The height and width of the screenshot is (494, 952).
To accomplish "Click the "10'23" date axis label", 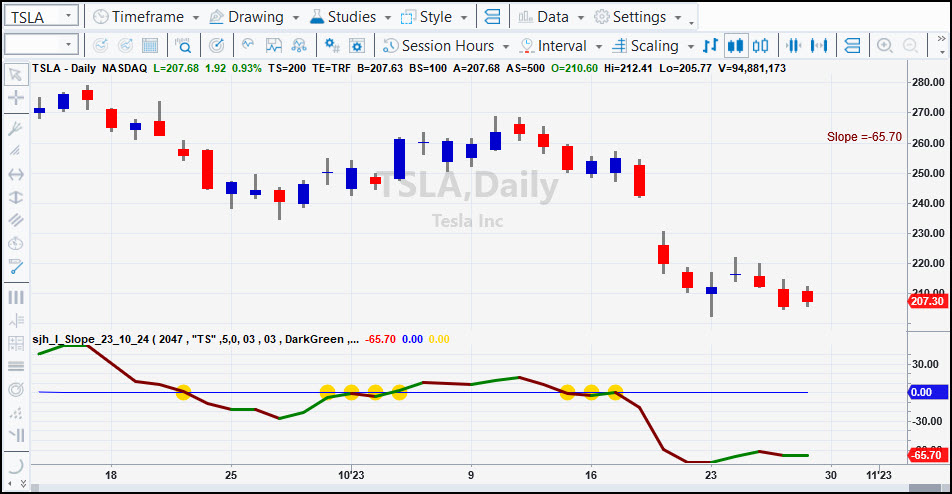I will [x=351, y=475].
